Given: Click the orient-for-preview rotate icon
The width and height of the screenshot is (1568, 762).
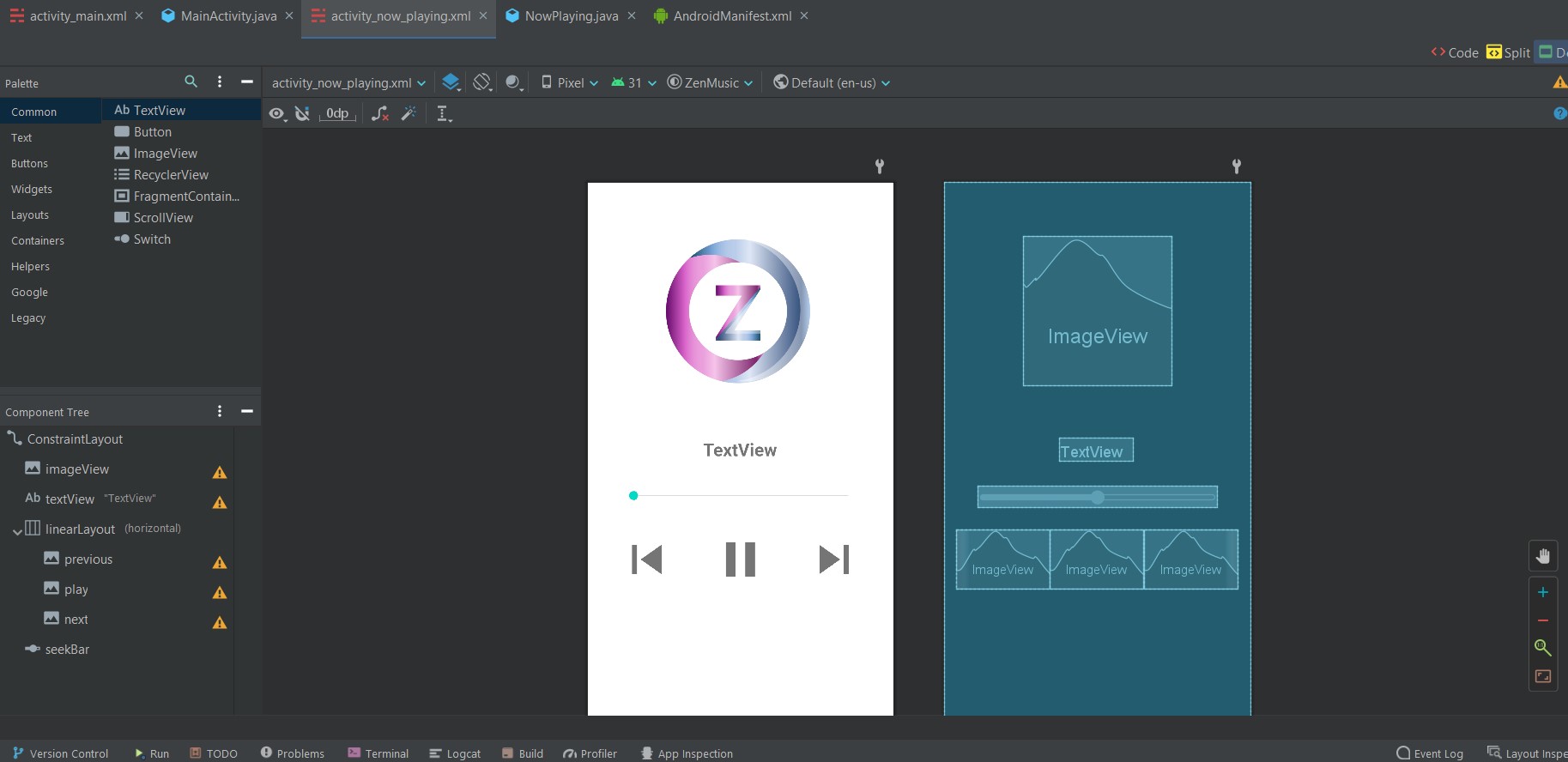Looking at the screenshot, I should pyautogui.click(x=482, y=82).
